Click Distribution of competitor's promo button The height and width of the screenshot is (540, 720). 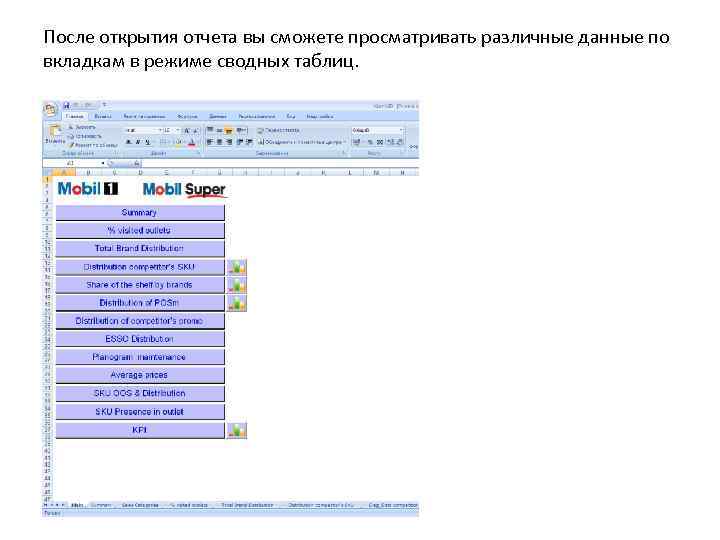point(140,321)
